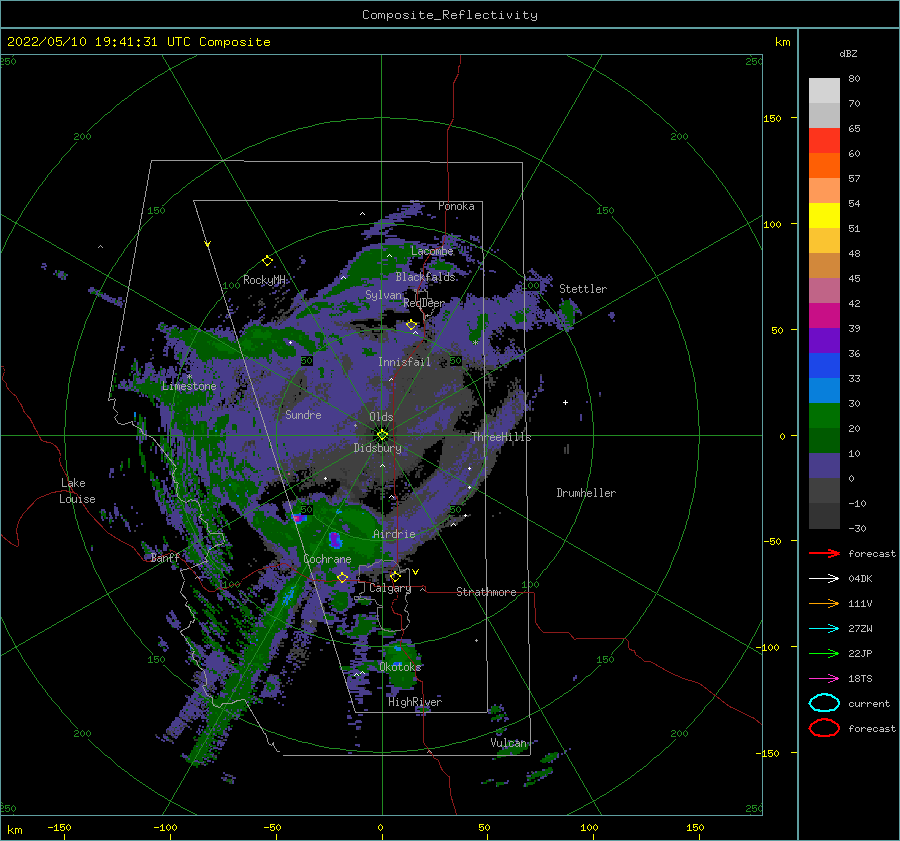Click the Sundre city label
This screenshot has height=841, width=900.
click(303, 415)
